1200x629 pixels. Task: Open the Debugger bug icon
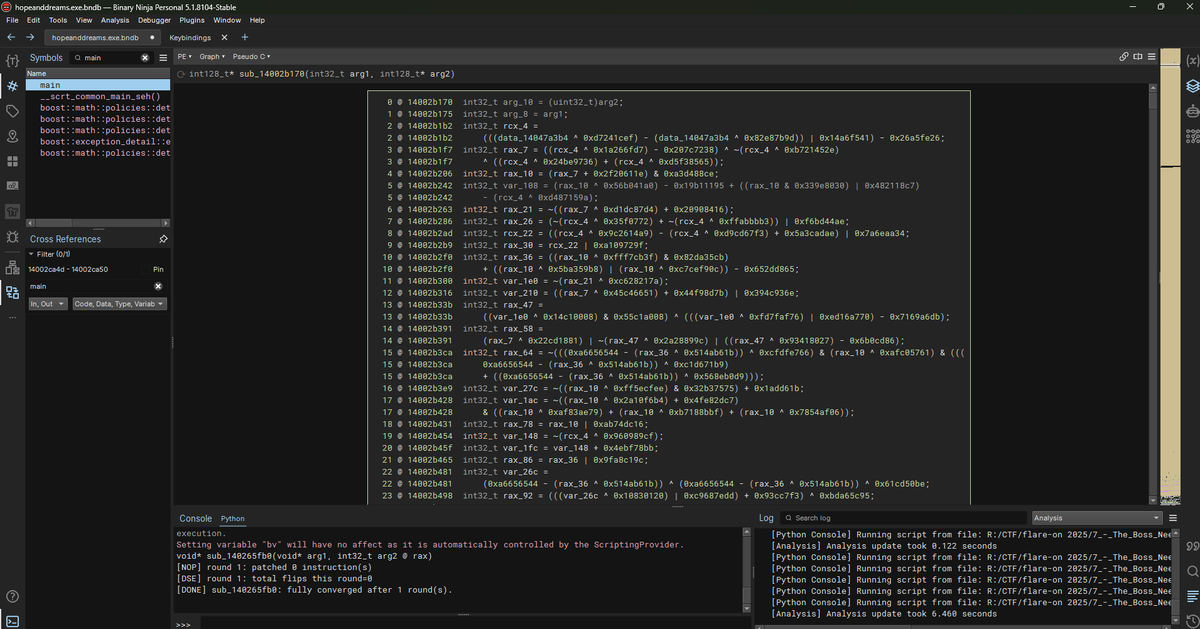click(13, 238)
